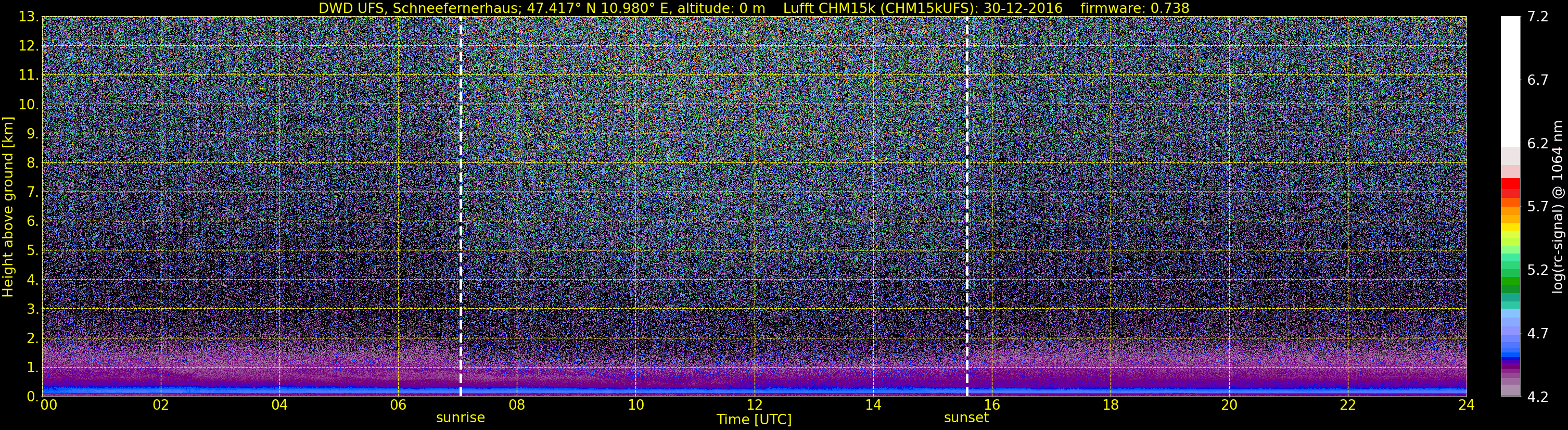Select the "sunset" label below the time axis
The image size is (1568, 430).
tap(966, 418)
